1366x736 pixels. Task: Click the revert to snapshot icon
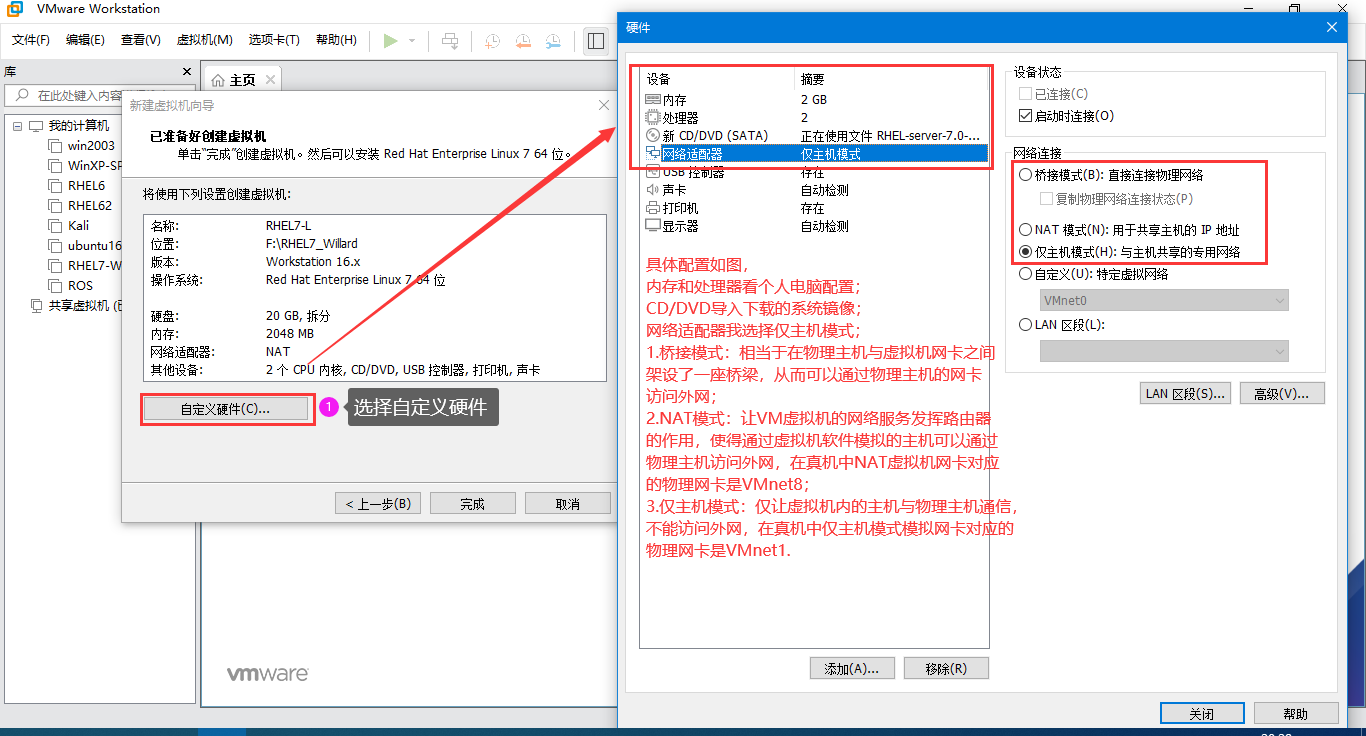coord(523,41)
